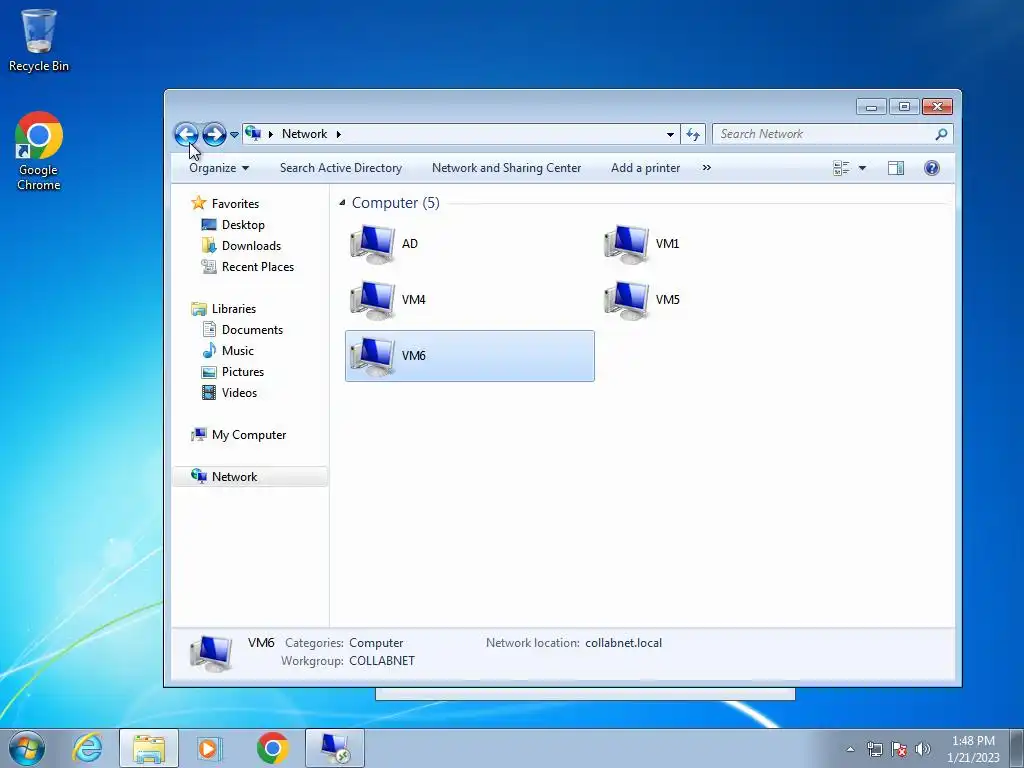The height and width of the screenshot is (768, 1024).
Task: Open the clock showing 1:48 PM
Action: click(973, 749)
